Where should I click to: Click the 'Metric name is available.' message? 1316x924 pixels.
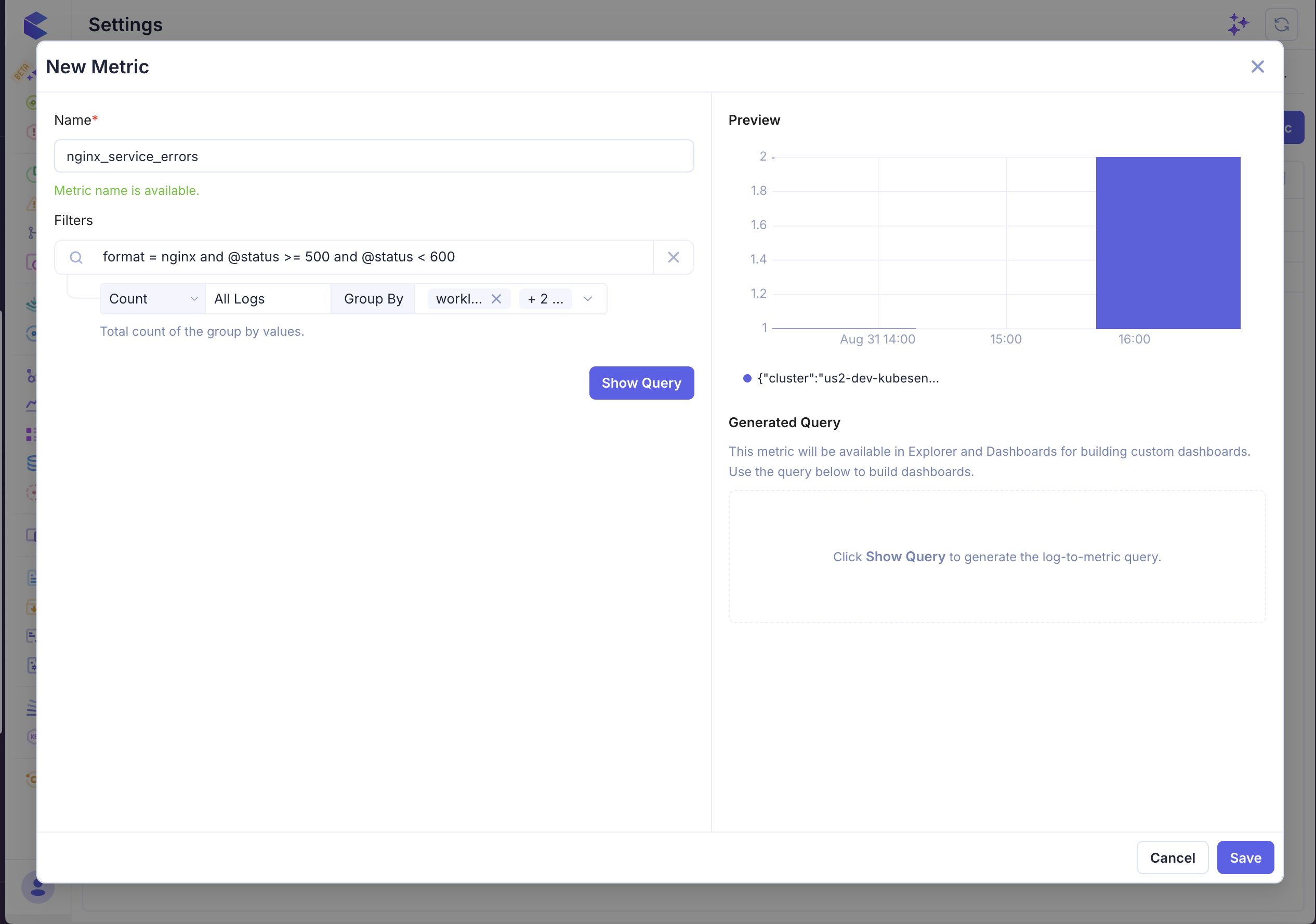(x=127, y=190)
